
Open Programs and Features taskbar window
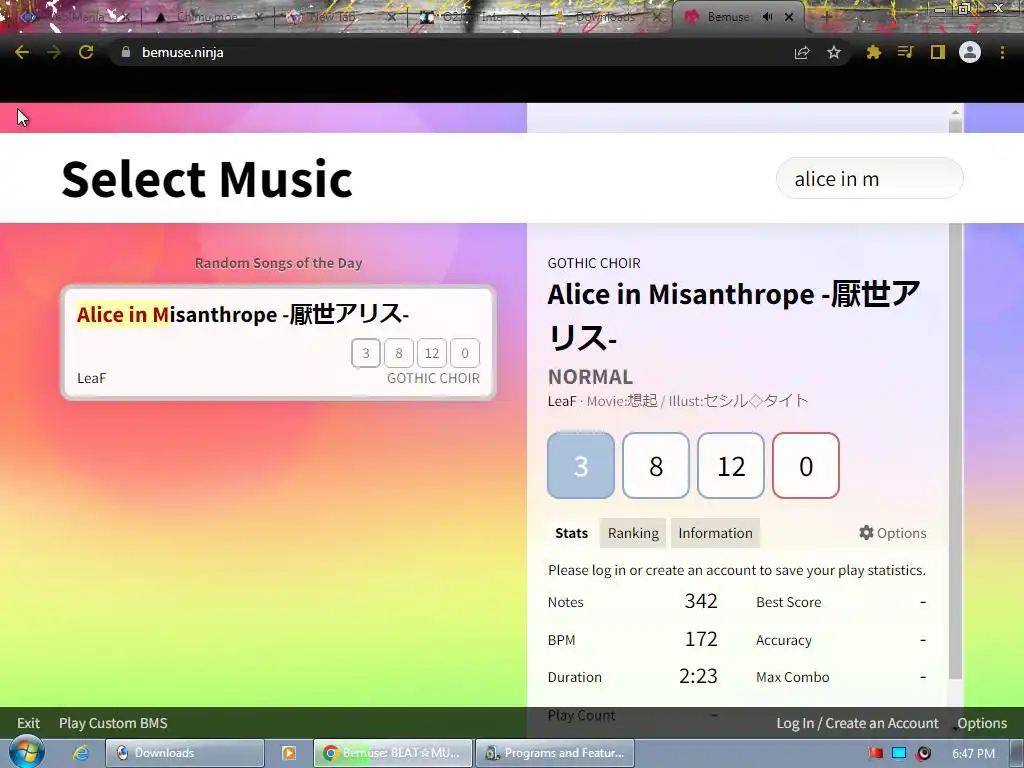(554, 753)
